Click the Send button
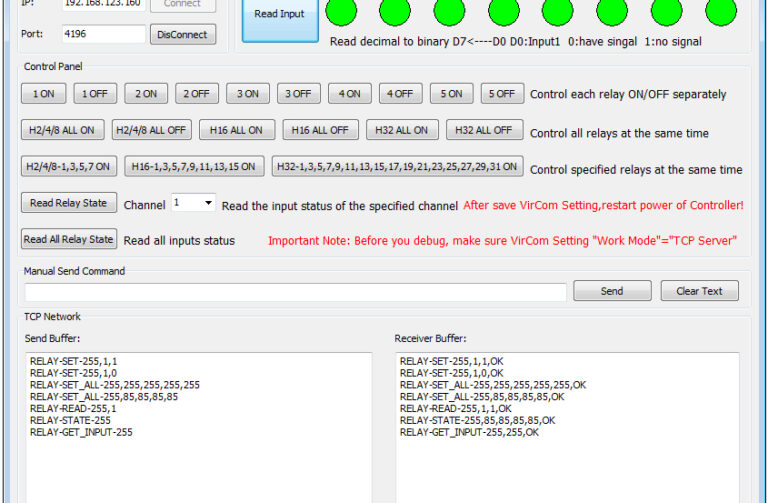768x503 pixels. [x=612, y=290]
